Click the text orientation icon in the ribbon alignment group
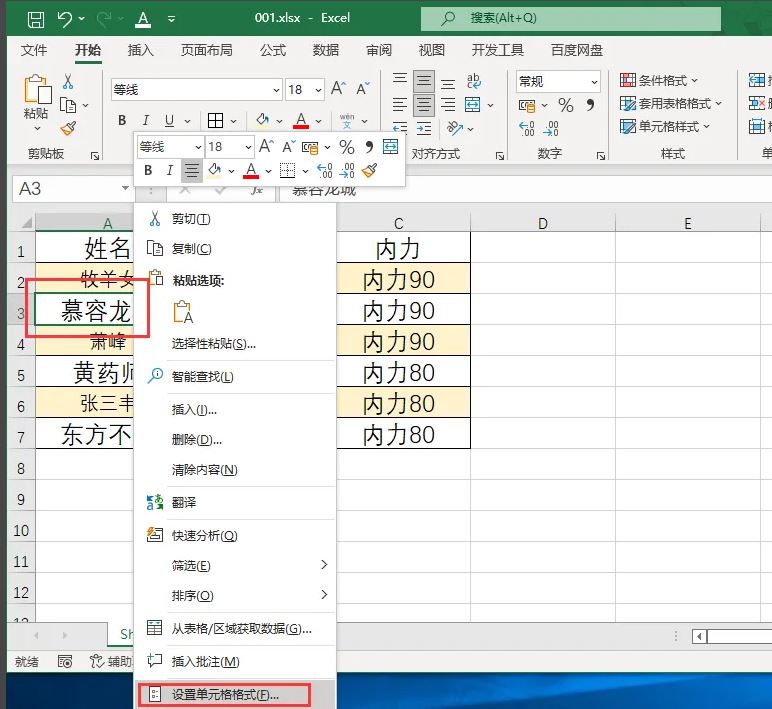This screenshot has width=772, height=709. click(454, 129)
